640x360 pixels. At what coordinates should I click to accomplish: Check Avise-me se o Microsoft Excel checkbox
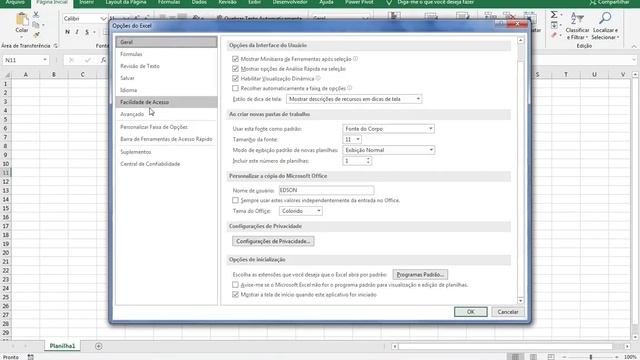[235, 285]
